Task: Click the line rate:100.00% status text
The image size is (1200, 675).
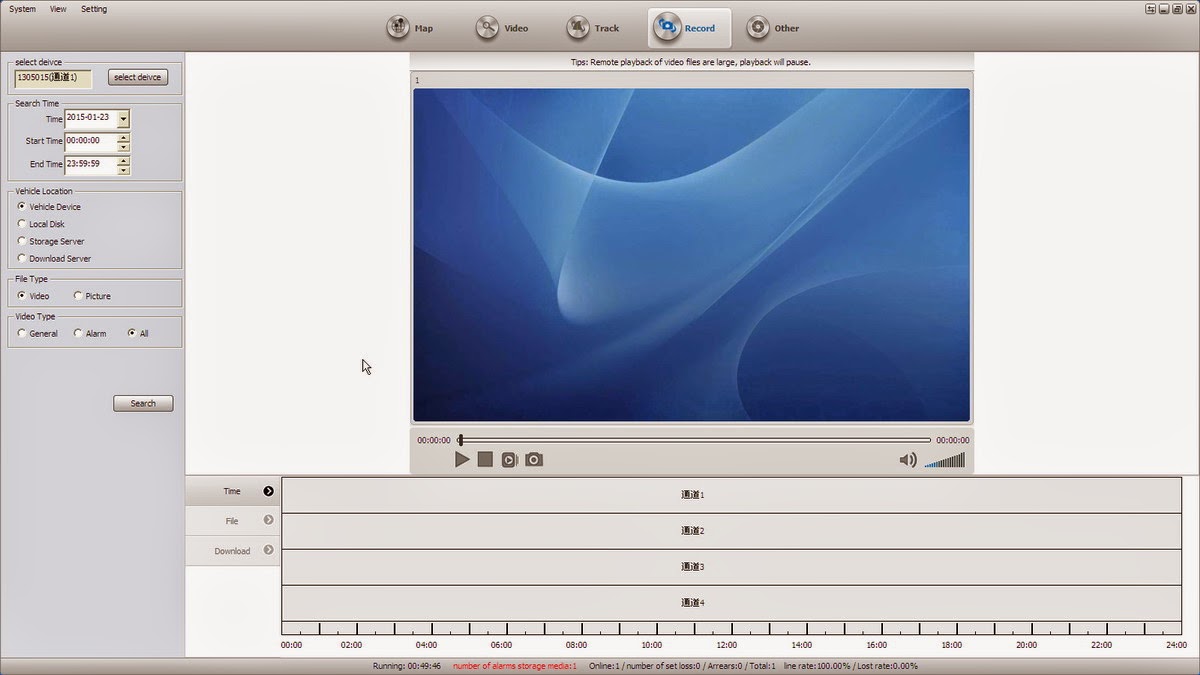Action: pyautogui.click(x=817, y=666)
